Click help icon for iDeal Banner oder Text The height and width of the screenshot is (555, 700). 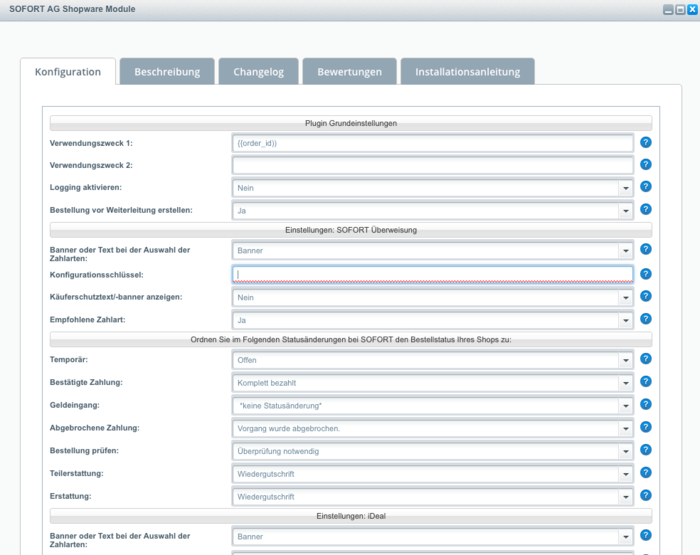tap(646, 535)
